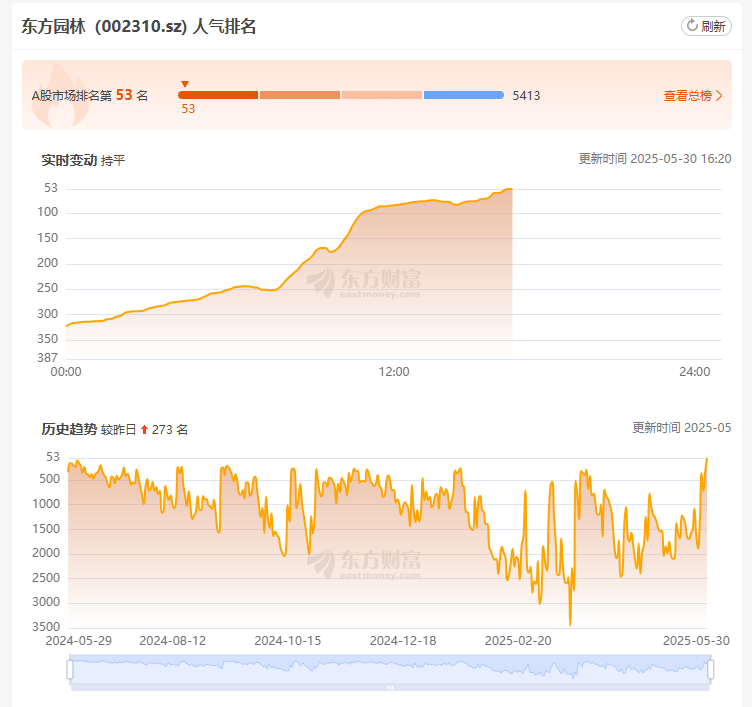
Task: Click the small 53 label under the ranking bar
Action: click(x=188, y=109)
